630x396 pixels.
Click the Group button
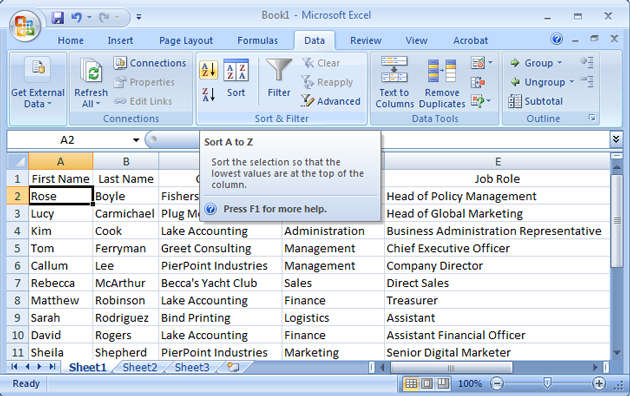(532, 63)
